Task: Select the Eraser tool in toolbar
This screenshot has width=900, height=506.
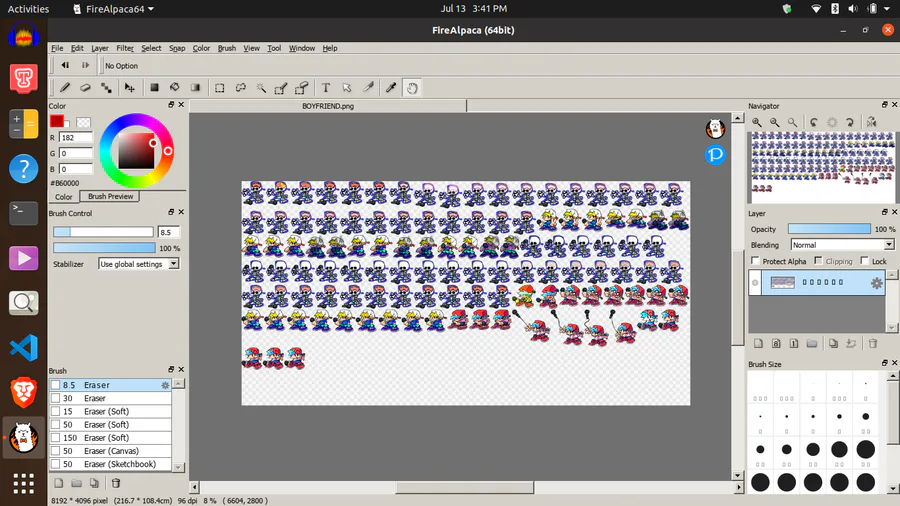Action: [86, 88]
